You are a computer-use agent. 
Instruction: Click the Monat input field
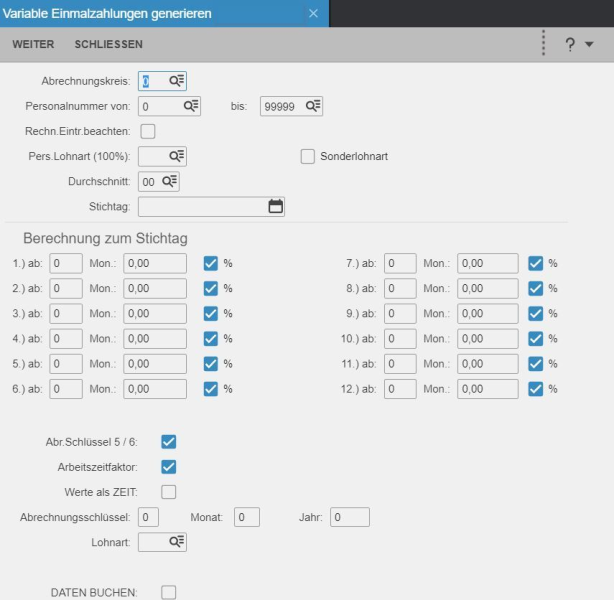pyautogui.click(x=247, y=517)
